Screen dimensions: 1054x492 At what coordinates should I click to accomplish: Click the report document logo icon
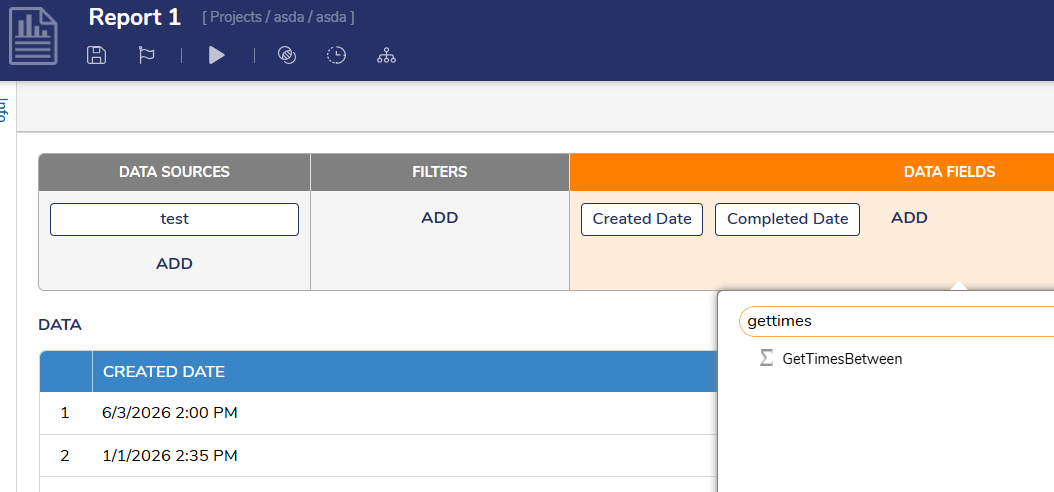pos(33,38)
